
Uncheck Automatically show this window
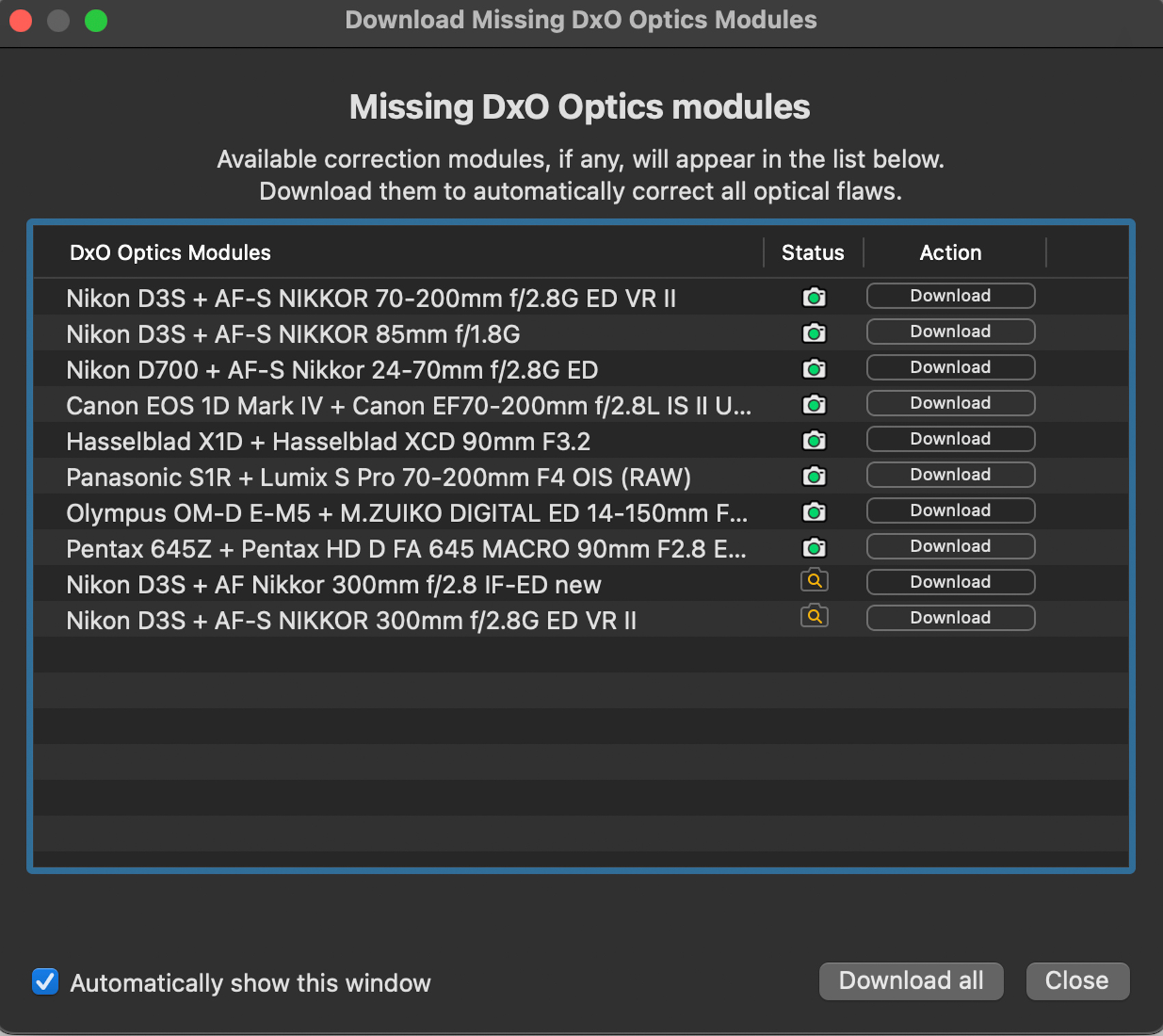(45, 982)
